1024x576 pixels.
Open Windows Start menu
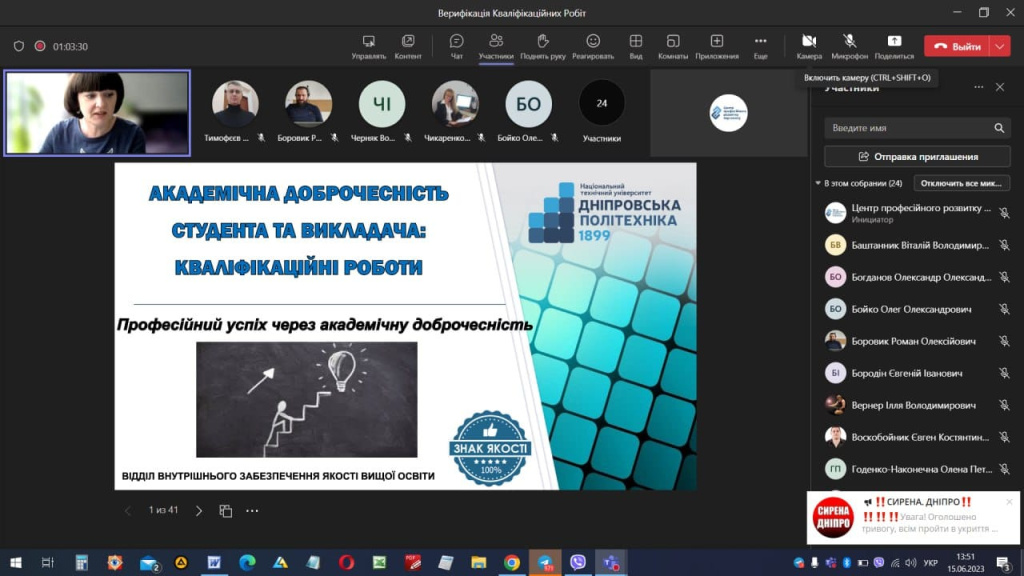(16, 562)
